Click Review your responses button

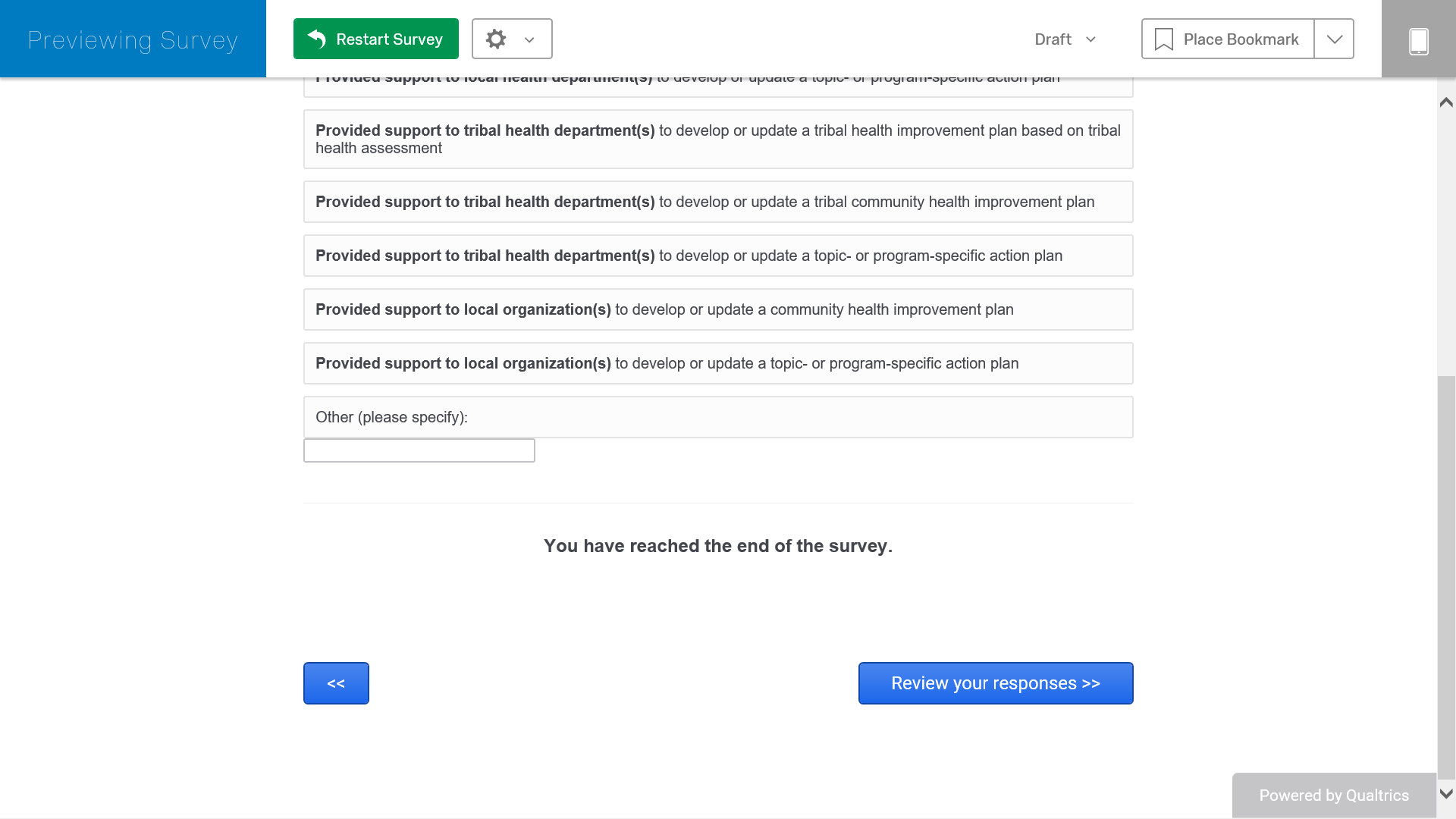(x=995, y=683)
